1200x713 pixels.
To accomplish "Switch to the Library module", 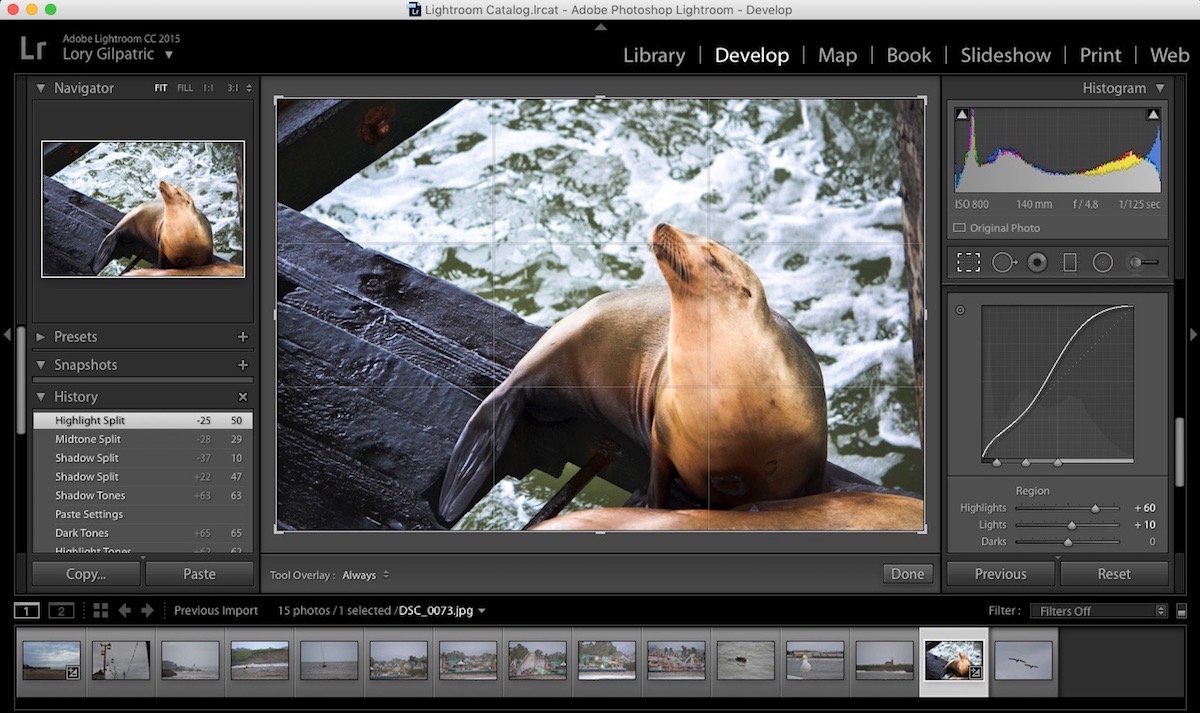I will point(654,55).
